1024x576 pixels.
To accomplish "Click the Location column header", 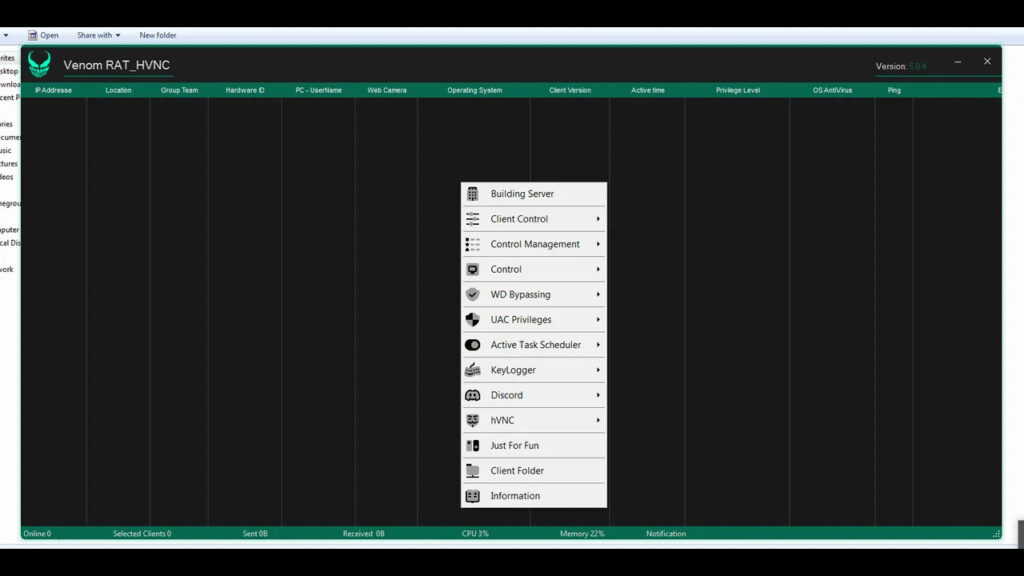I will pyautogui.click(x=118, y=90).
